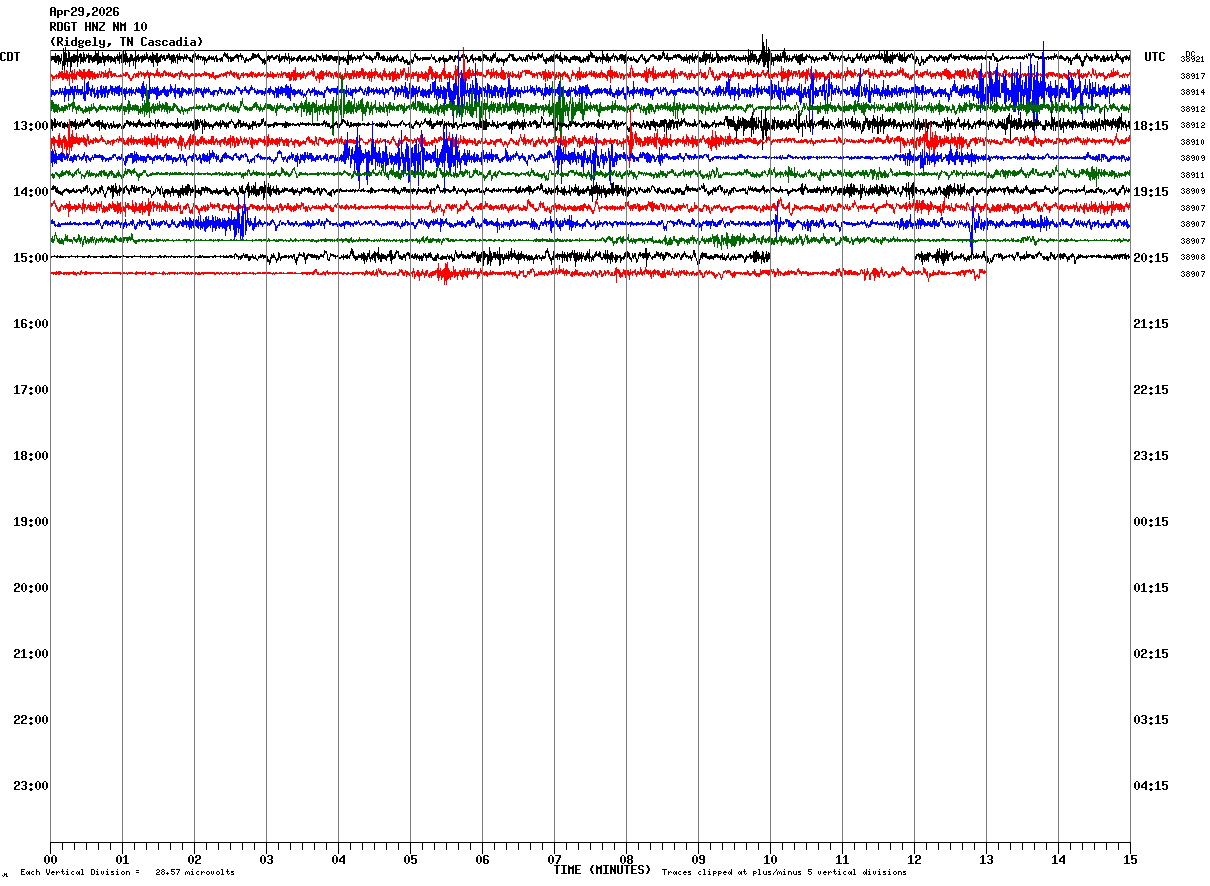The height and width of the screenshot is (886, 1210).
Task: Click the 14:00 CDT row label
Action: pos(31,192)
